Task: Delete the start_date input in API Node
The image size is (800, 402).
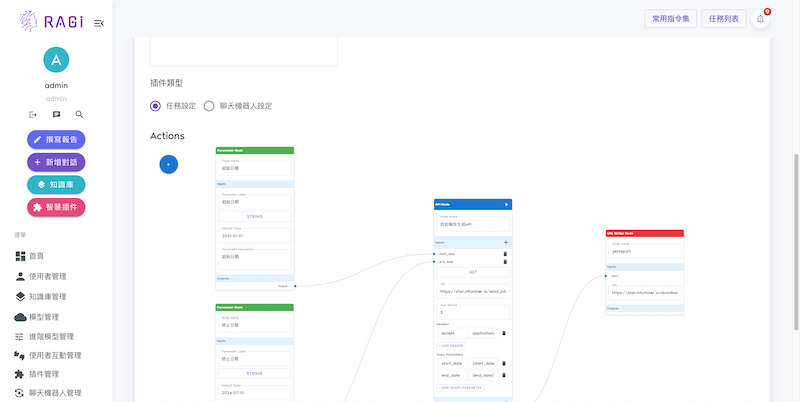Action: click(x=505, y=254)
